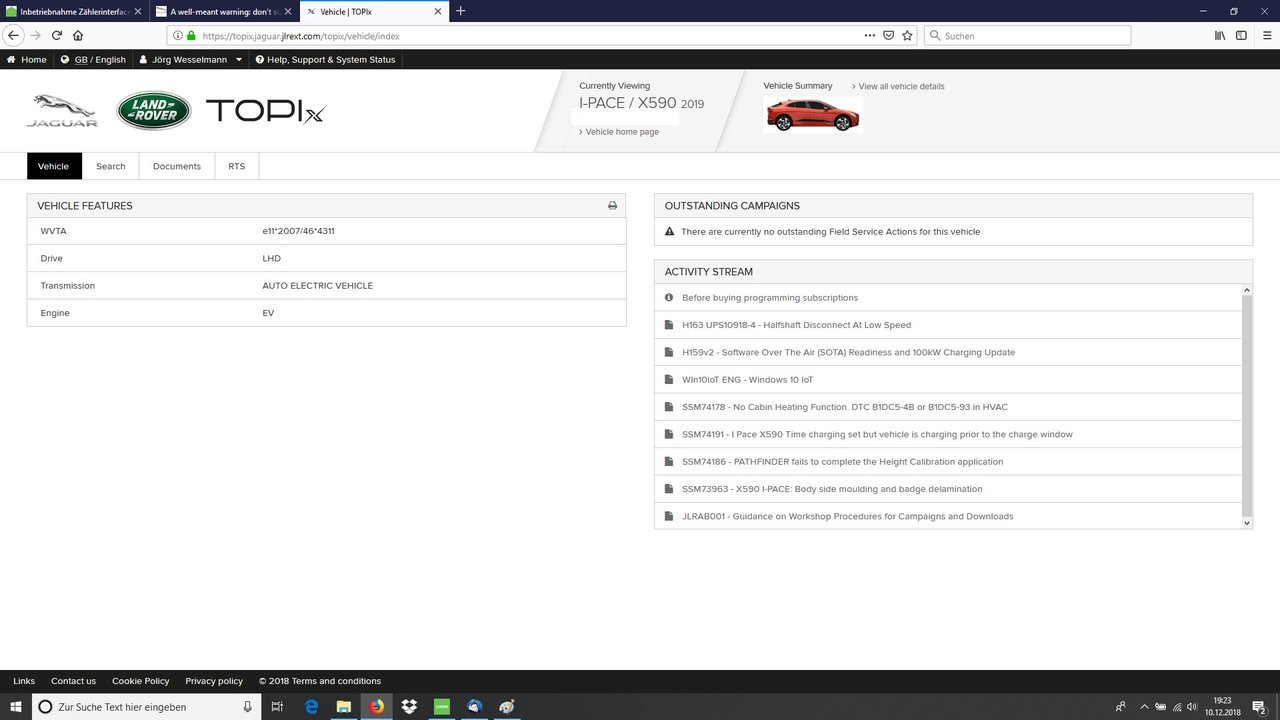The width and height of the screenshot is (1280, 720).
Task: Open Win10IoT ENG document
Action: click(748, 380)
